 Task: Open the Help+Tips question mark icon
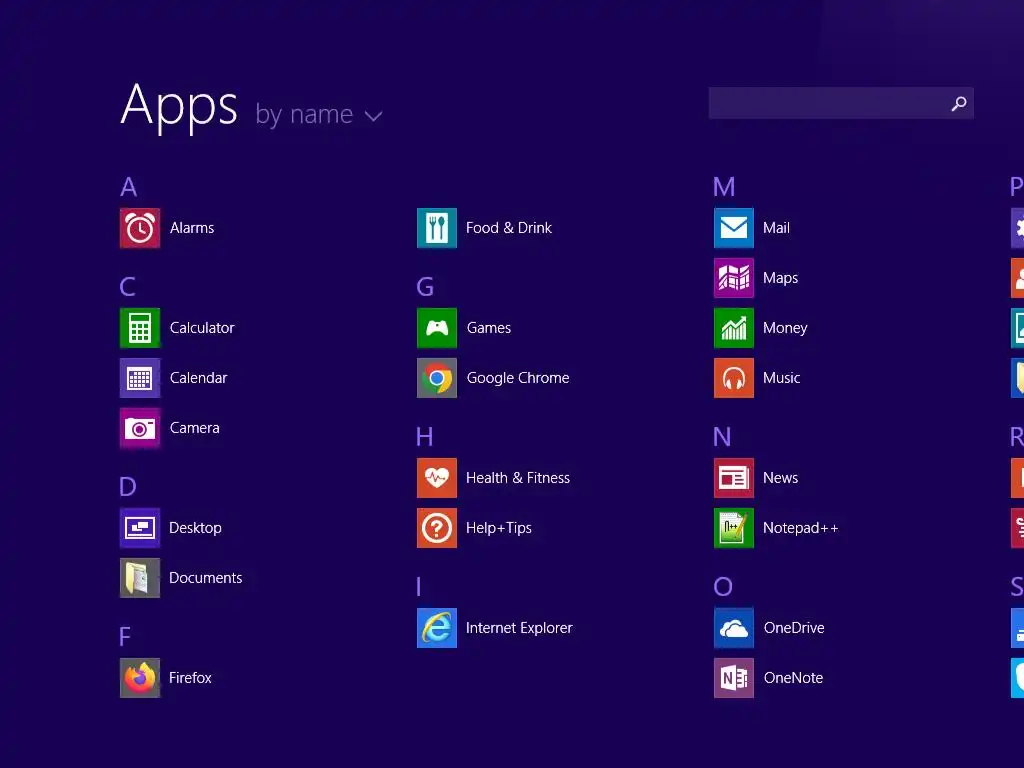[x=437, y=528]
